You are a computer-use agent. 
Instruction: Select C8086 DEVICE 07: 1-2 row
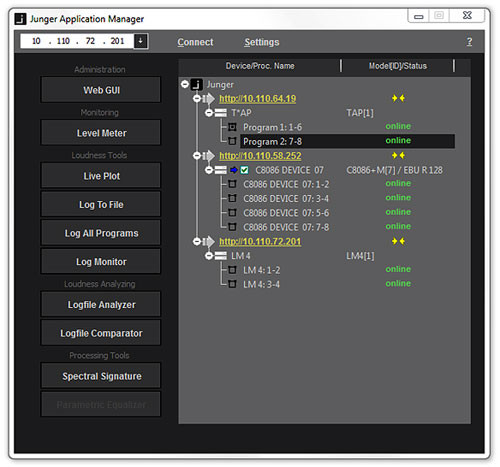[347, 184]
